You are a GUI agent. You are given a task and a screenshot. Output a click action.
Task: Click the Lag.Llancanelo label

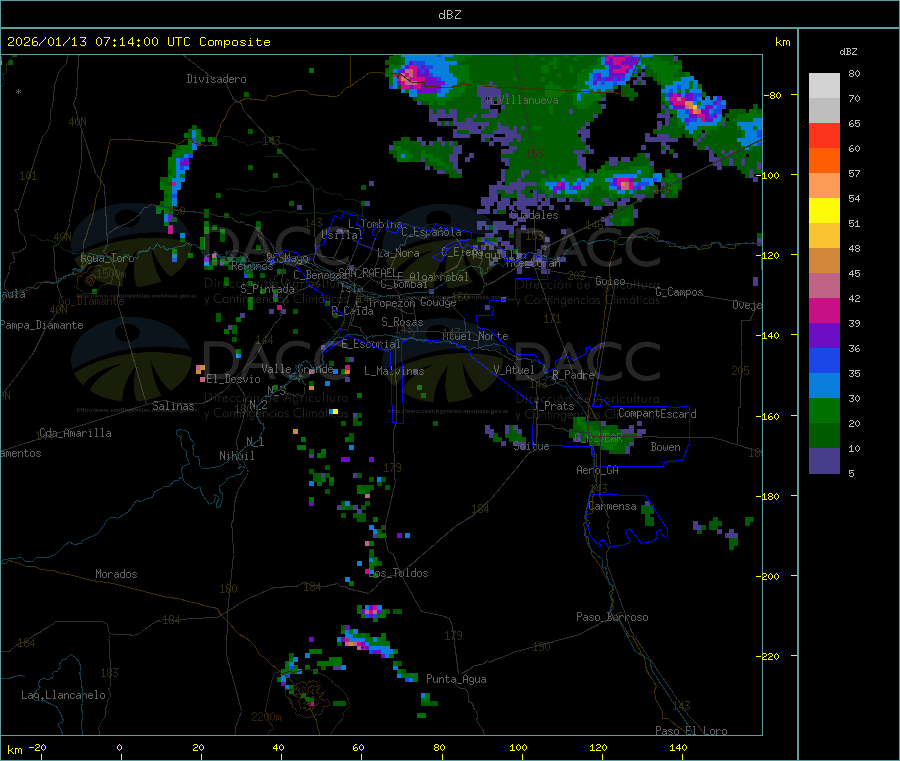64,696
